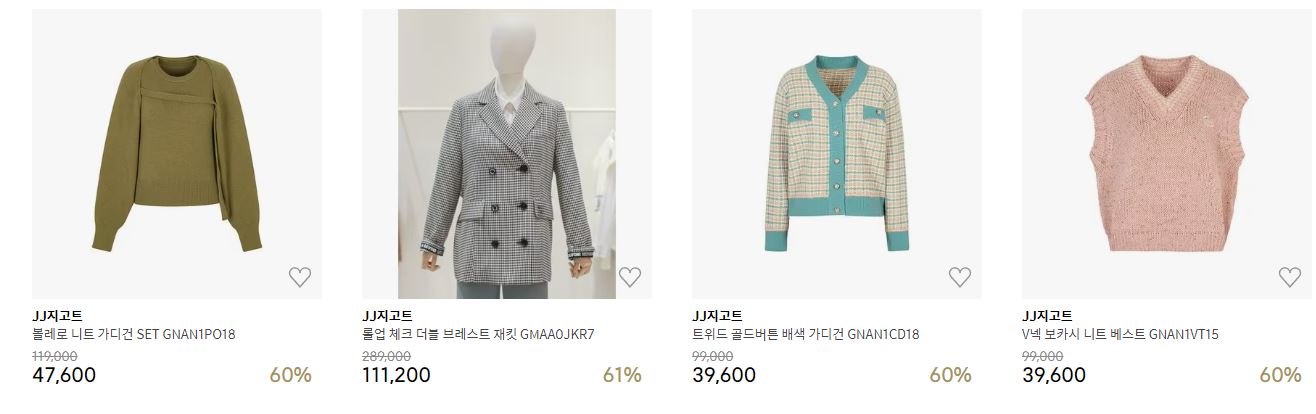Open product title GMAA0JKR7
This screenshot has width=1316, height=414.
click(478, 335)
